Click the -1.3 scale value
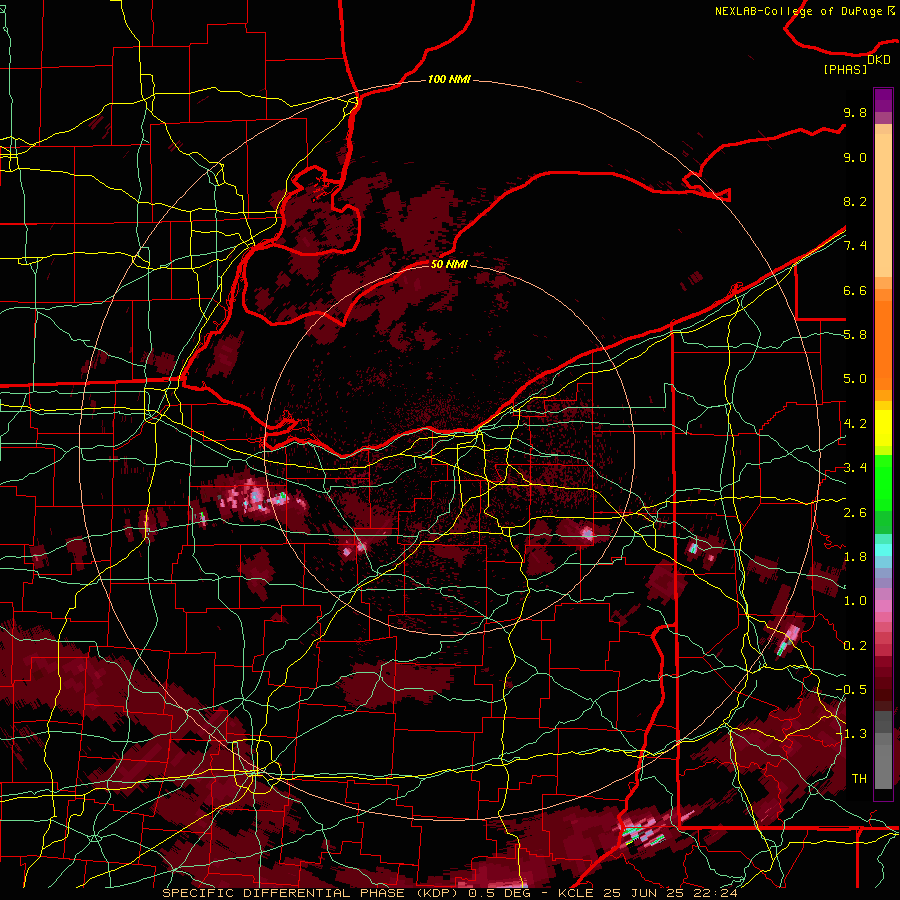 click(851, 734)
